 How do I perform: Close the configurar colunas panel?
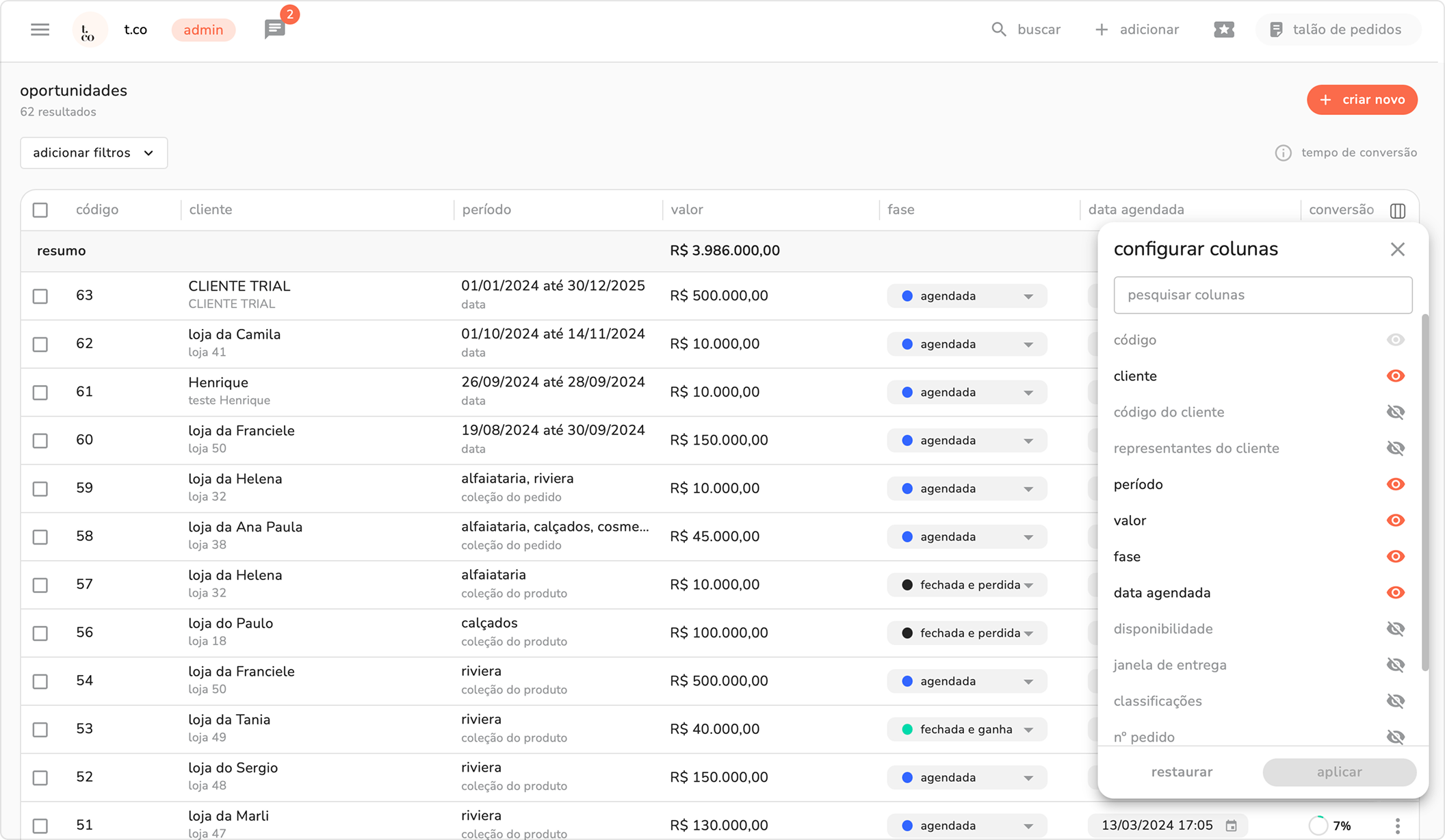[1397, 249]
